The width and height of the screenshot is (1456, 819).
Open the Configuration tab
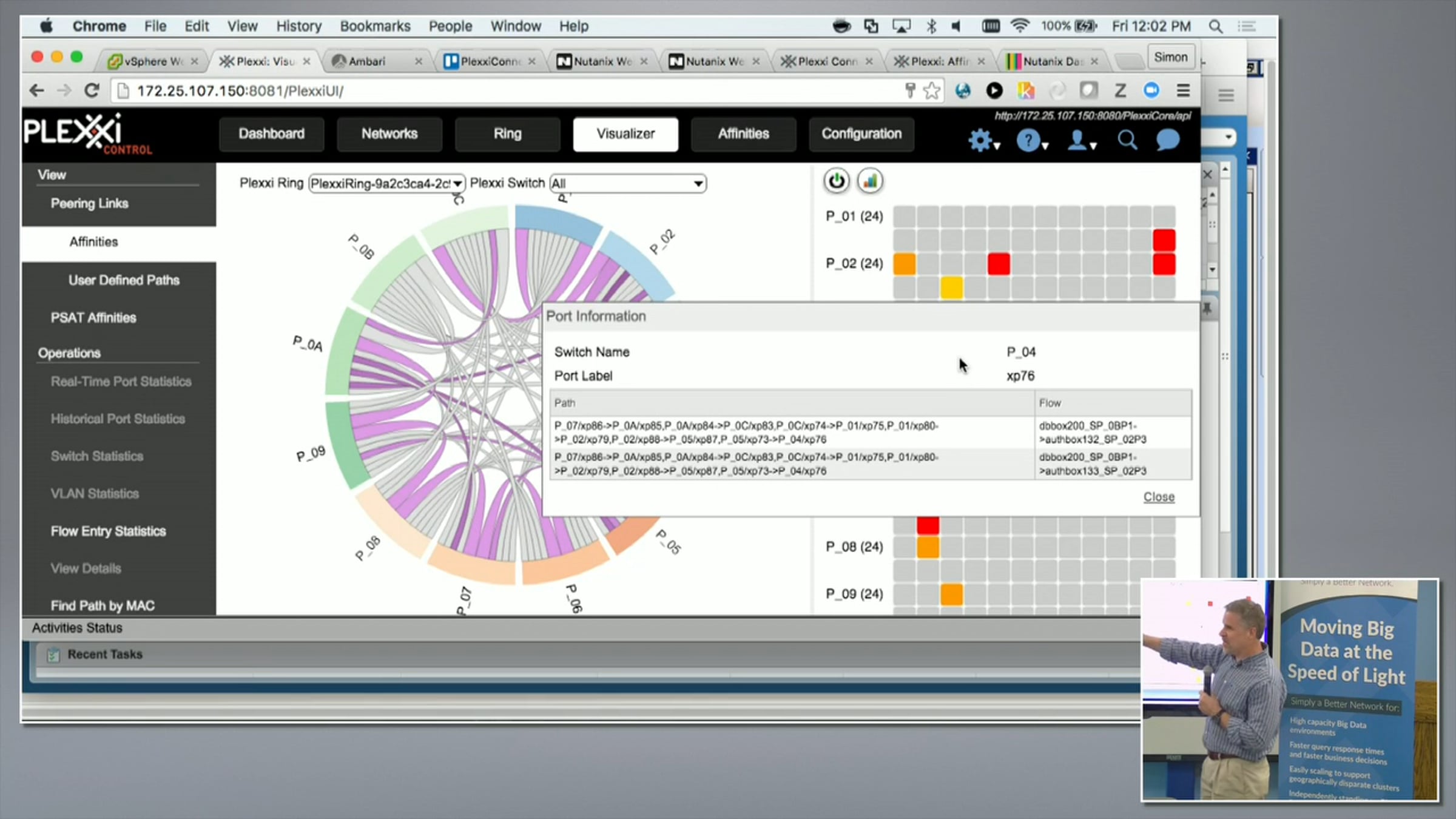point(861,134)
